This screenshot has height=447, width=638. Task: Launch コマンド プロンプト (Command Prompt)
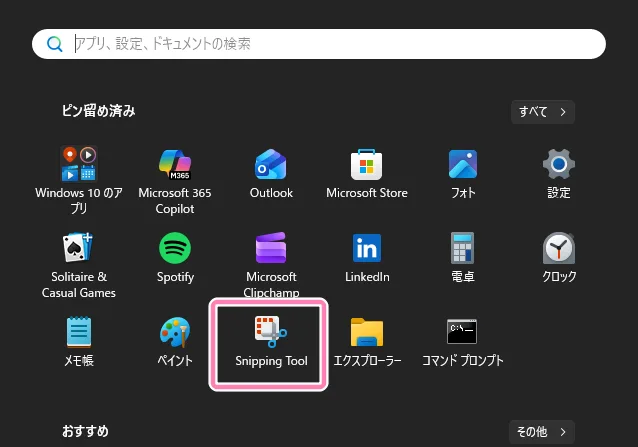pyautogui.click(x=463, y=332)
